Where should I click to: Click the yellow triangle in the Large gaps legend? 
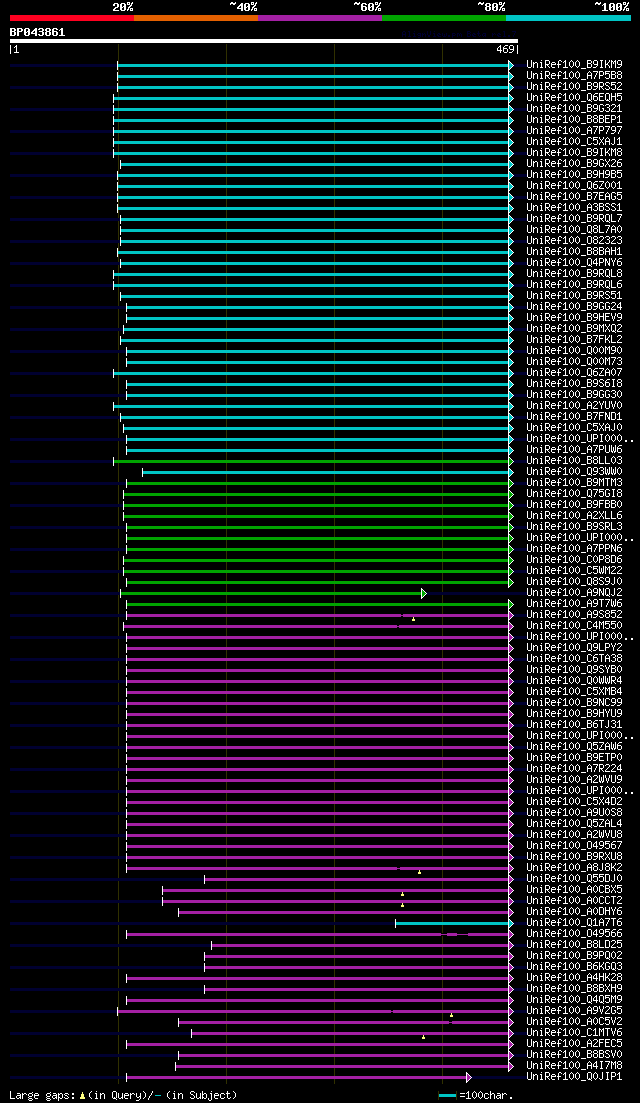click(x=82, y=1096)
